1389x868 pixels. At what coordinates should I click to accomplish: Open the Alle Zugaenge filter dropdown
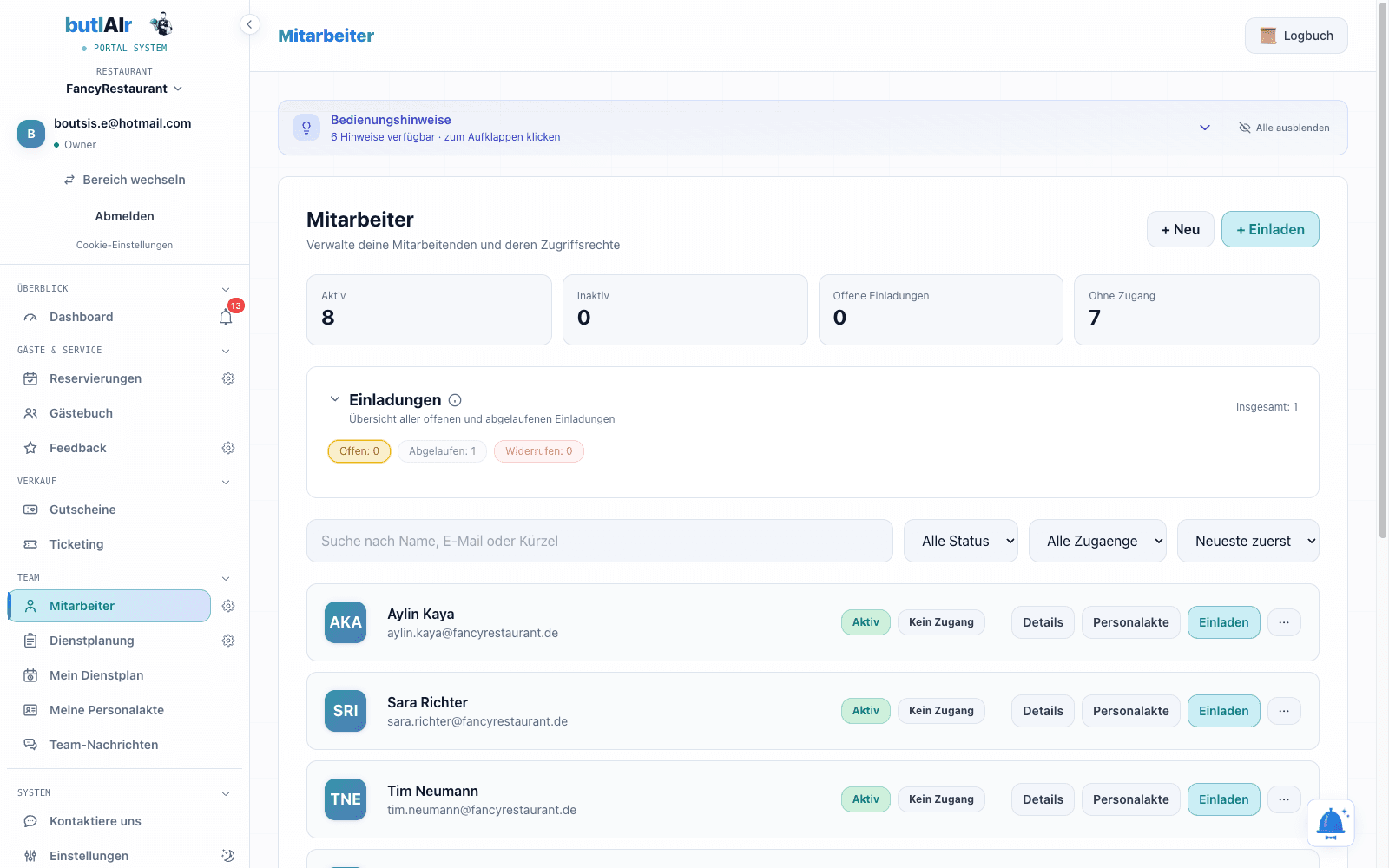pos(1097,541)
